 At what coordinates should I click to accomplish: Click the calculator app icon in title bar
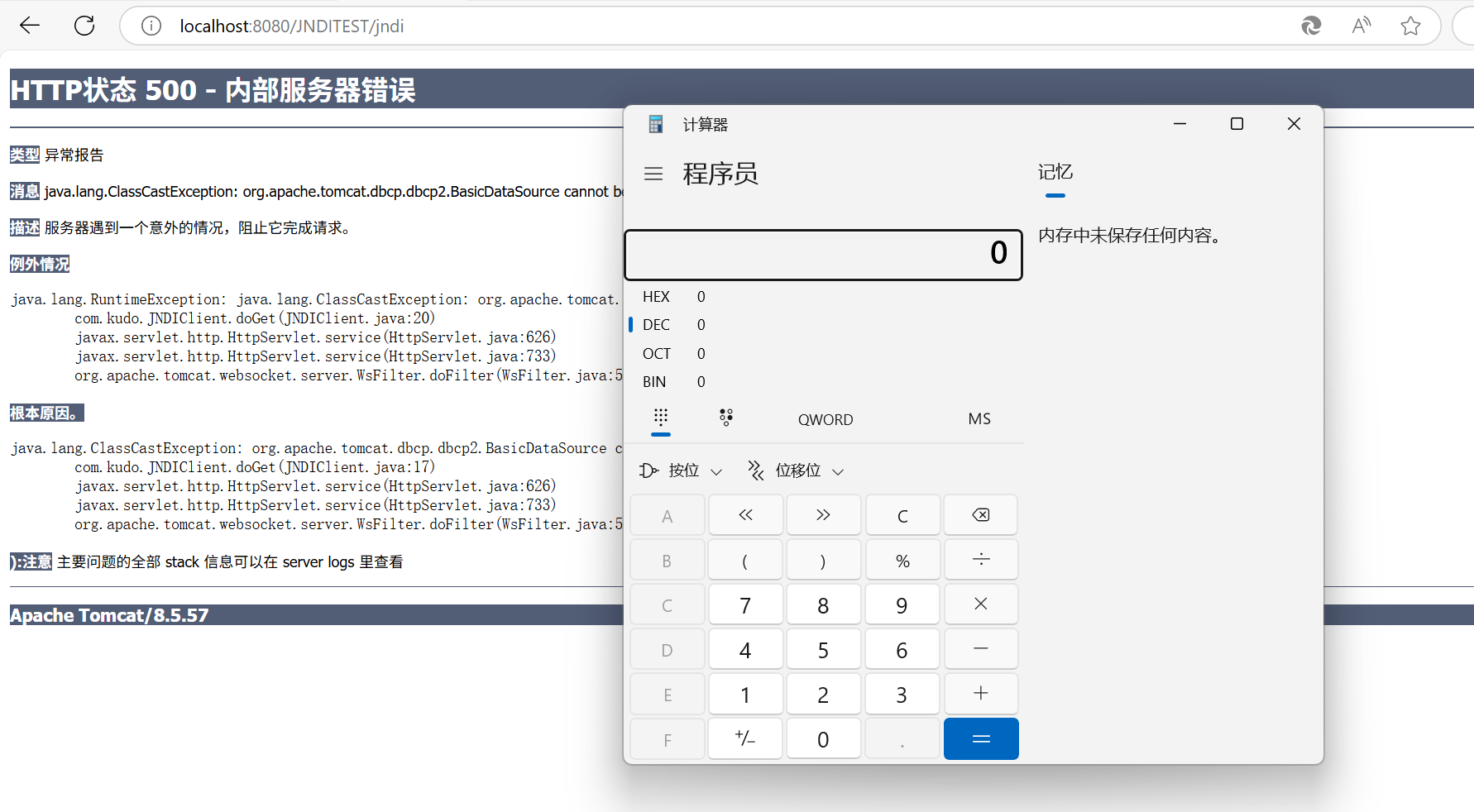point(656,124)
